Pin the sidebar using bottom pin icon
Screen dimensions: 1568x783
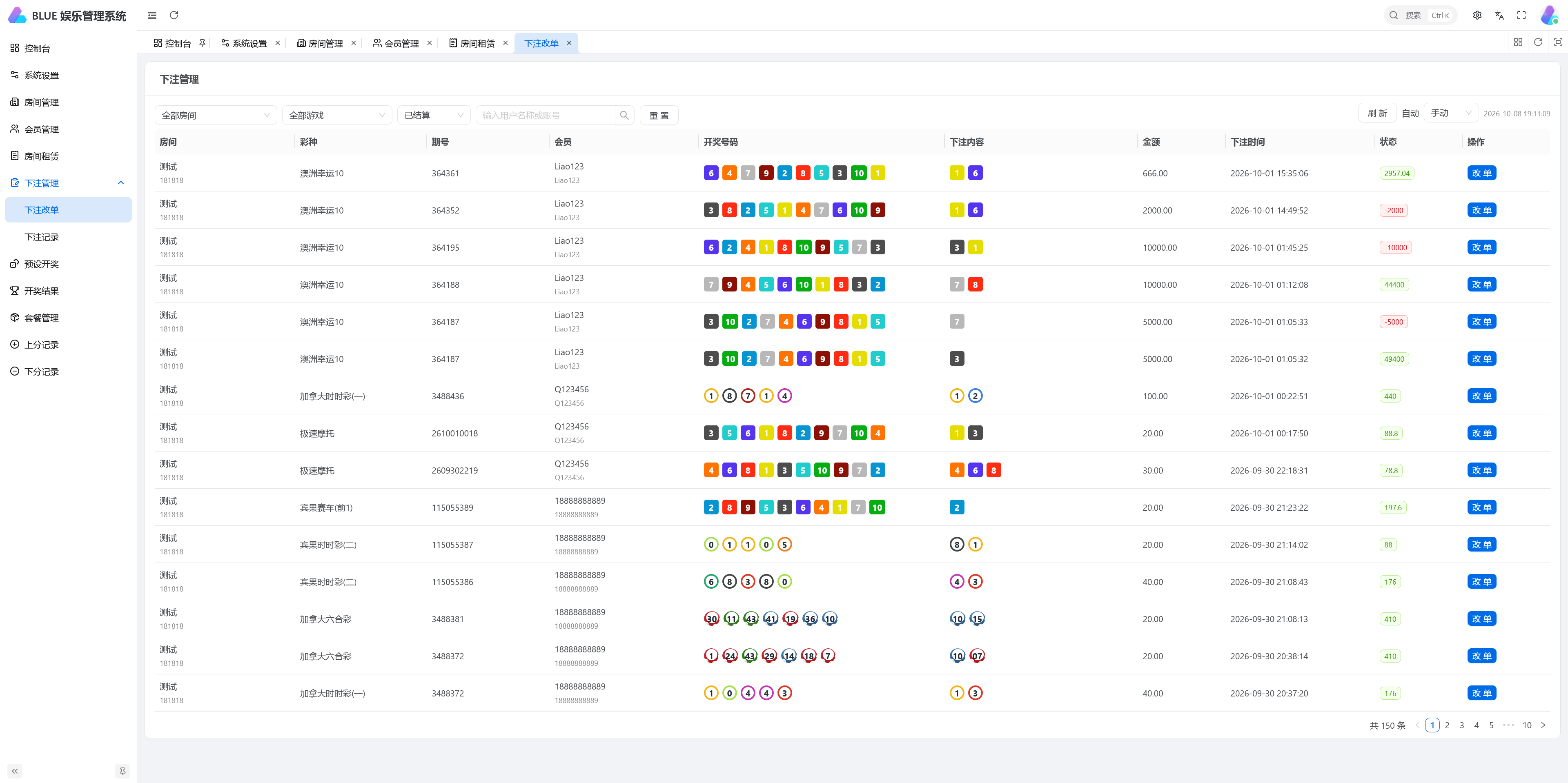(122, 771)
